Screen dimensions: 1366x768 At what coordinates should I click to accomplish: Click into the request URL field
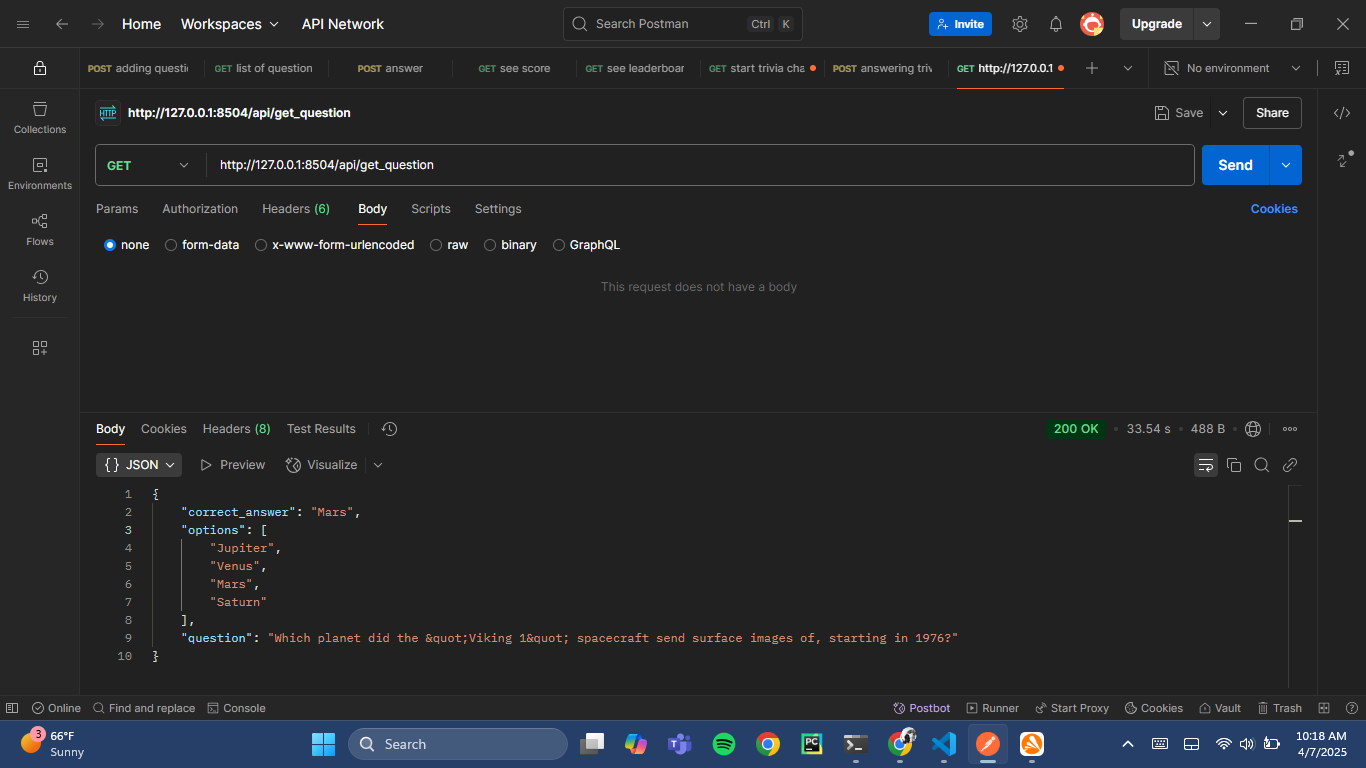[700, 165]
